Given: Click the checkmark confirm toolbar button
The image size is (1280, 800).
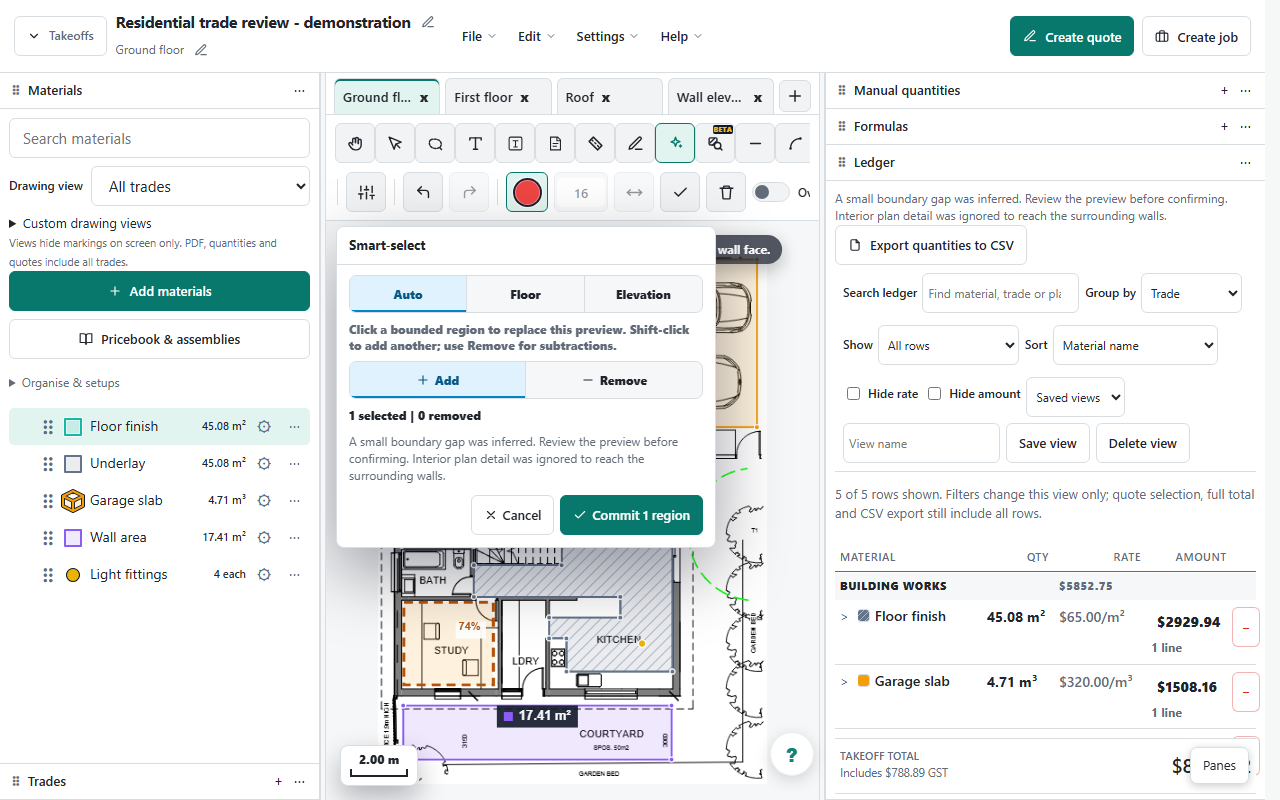Looking at the screenshot, I should [680, 192].
